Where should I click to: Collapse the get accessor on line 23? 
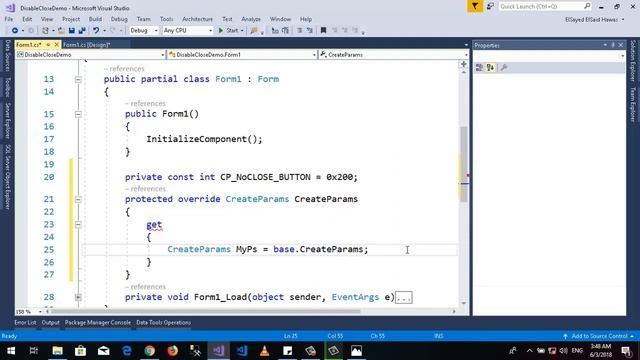click(x=78, y=224)
